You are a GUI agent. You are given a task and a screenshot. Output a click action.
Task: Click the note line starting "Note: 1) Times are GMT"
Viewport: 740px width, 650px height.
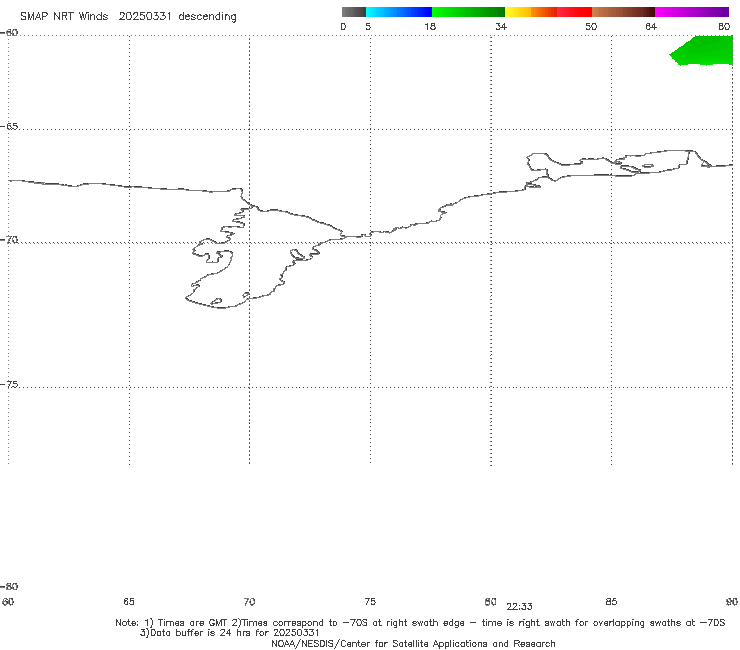click(420, 623)
